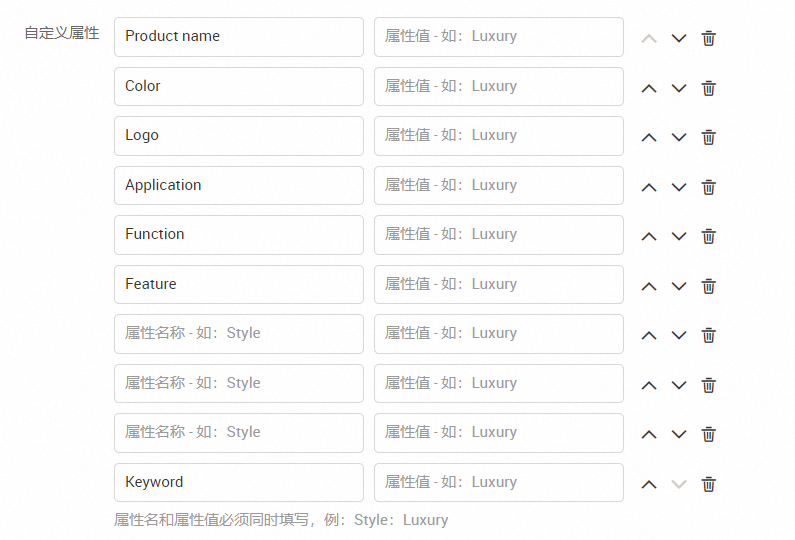Screen dimensions: 795x540
Task: Move the Feature row up
Action: pos(649,286)
